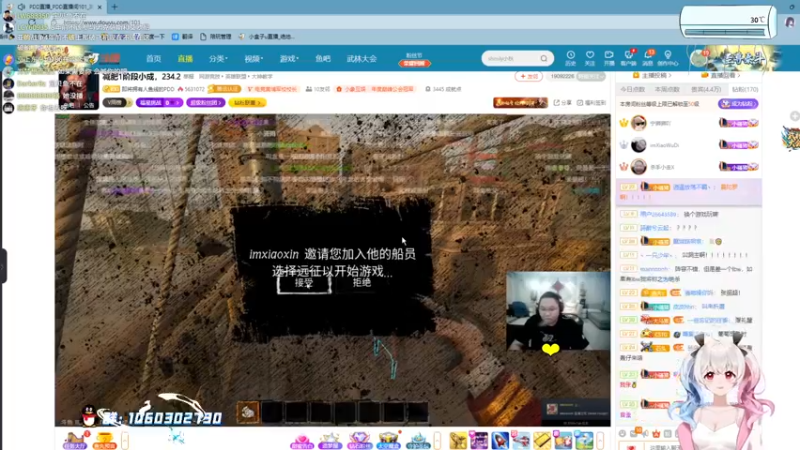Expand the 分类 category dropdown
Screen dimensions: 800x450
pos(218,59)
